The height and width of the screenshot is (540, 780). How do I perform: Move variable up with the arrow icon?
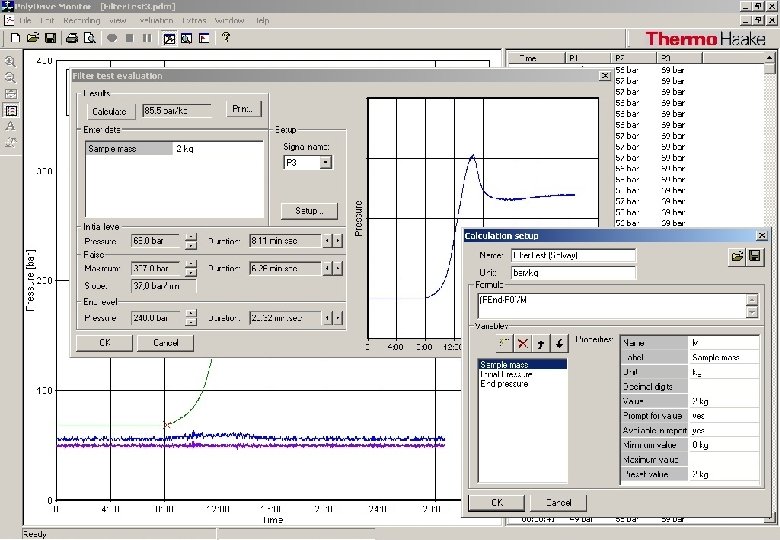coord(542,343)
